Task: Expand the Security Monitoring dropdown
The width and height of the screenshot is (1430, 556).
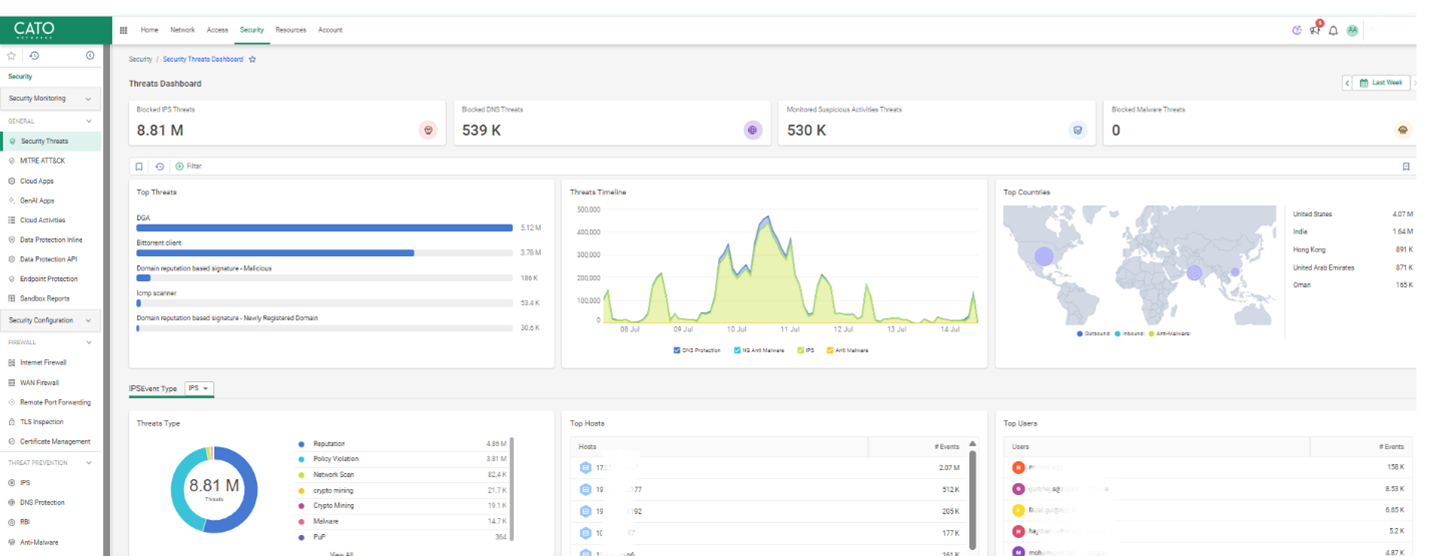Action: [52, 98]
